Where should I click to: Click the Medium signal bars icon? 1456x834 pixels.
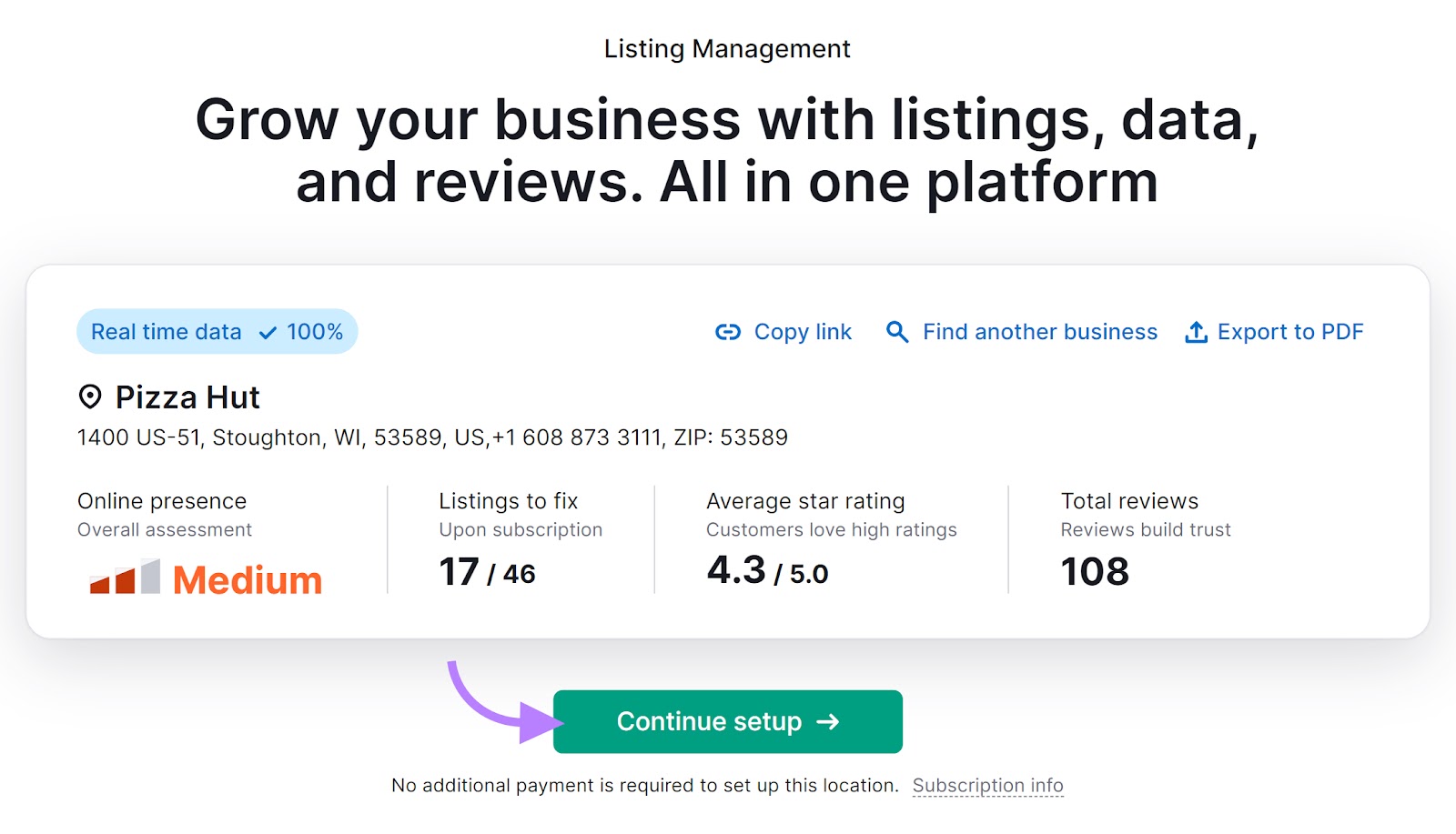coord(125,578)
